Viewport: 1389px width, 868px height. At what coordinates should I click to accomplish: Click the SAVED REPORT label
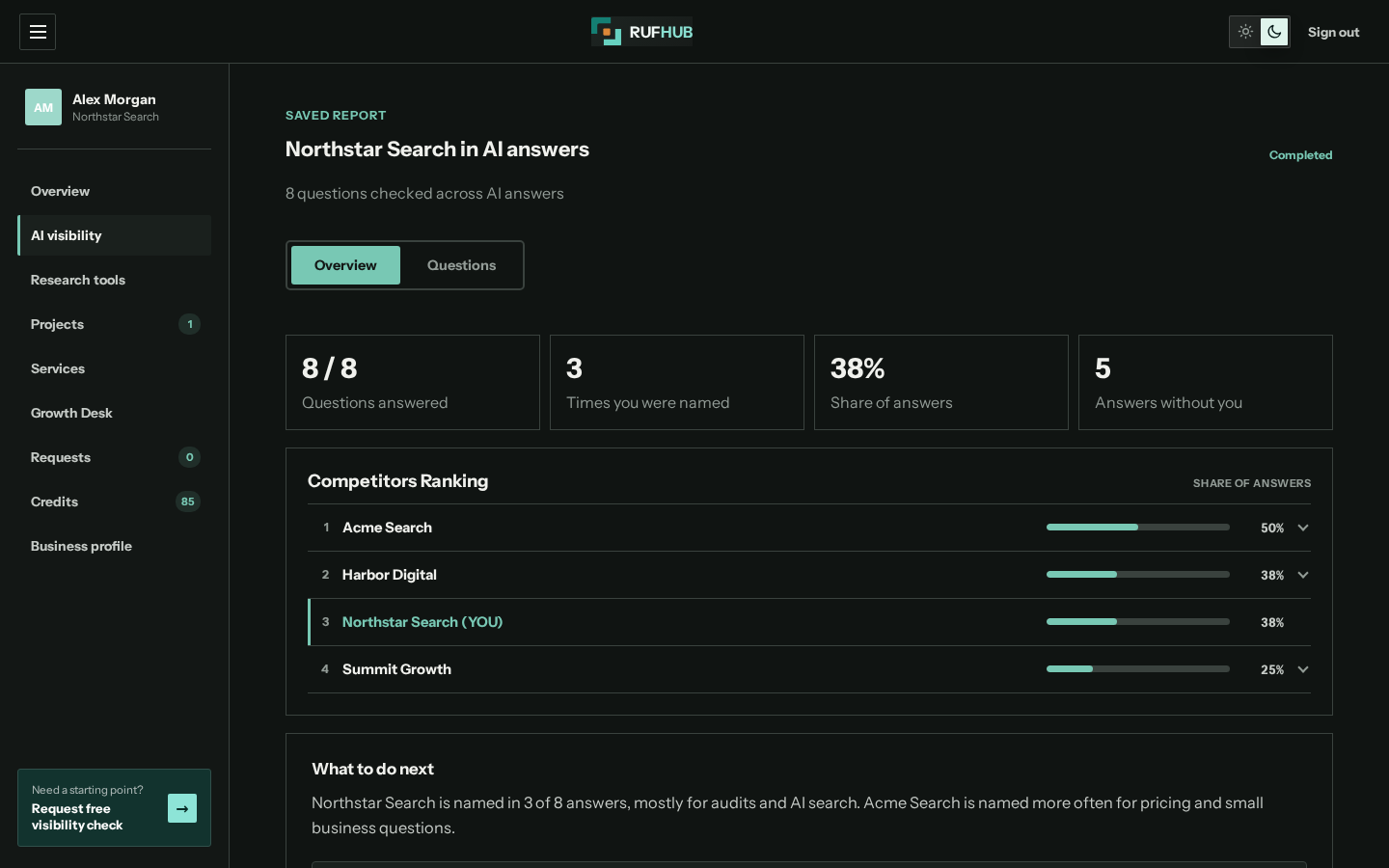point(336,115)
